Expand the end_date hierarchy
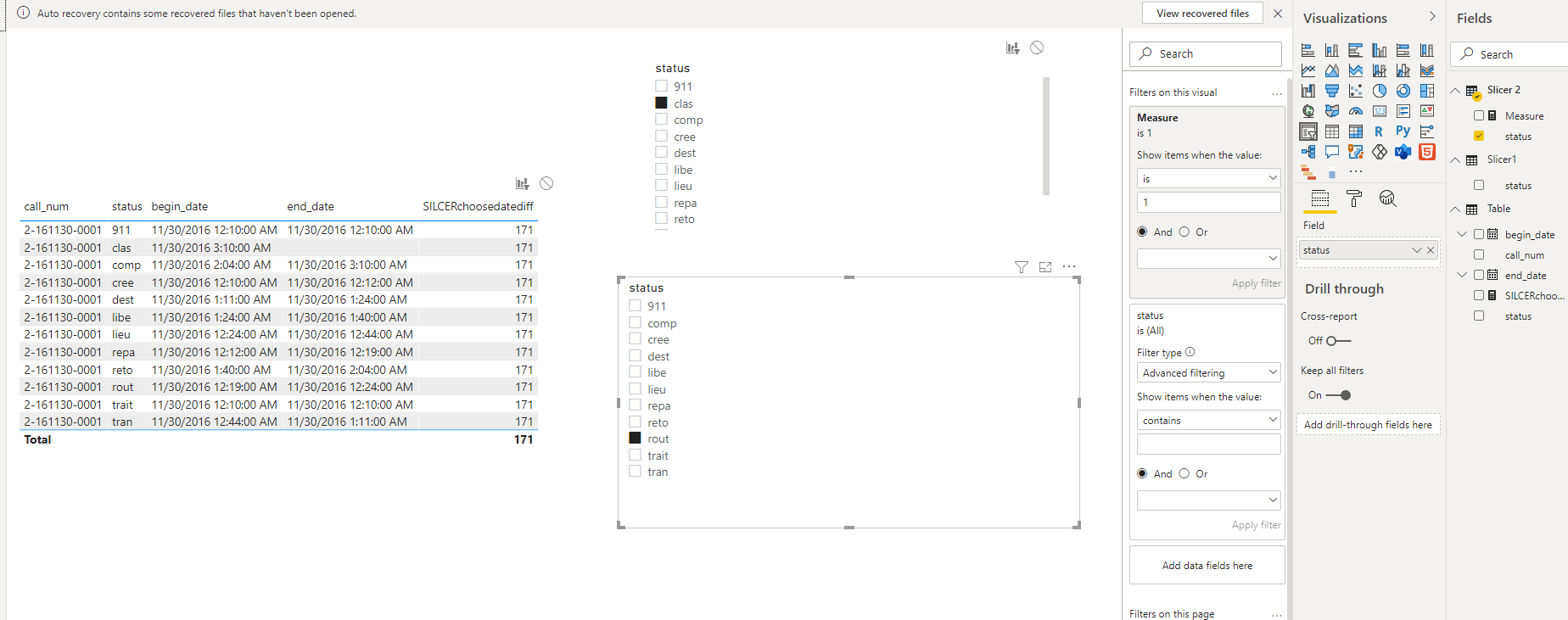Screen dimensions: 1568x620 click(x=1462, y=275)
